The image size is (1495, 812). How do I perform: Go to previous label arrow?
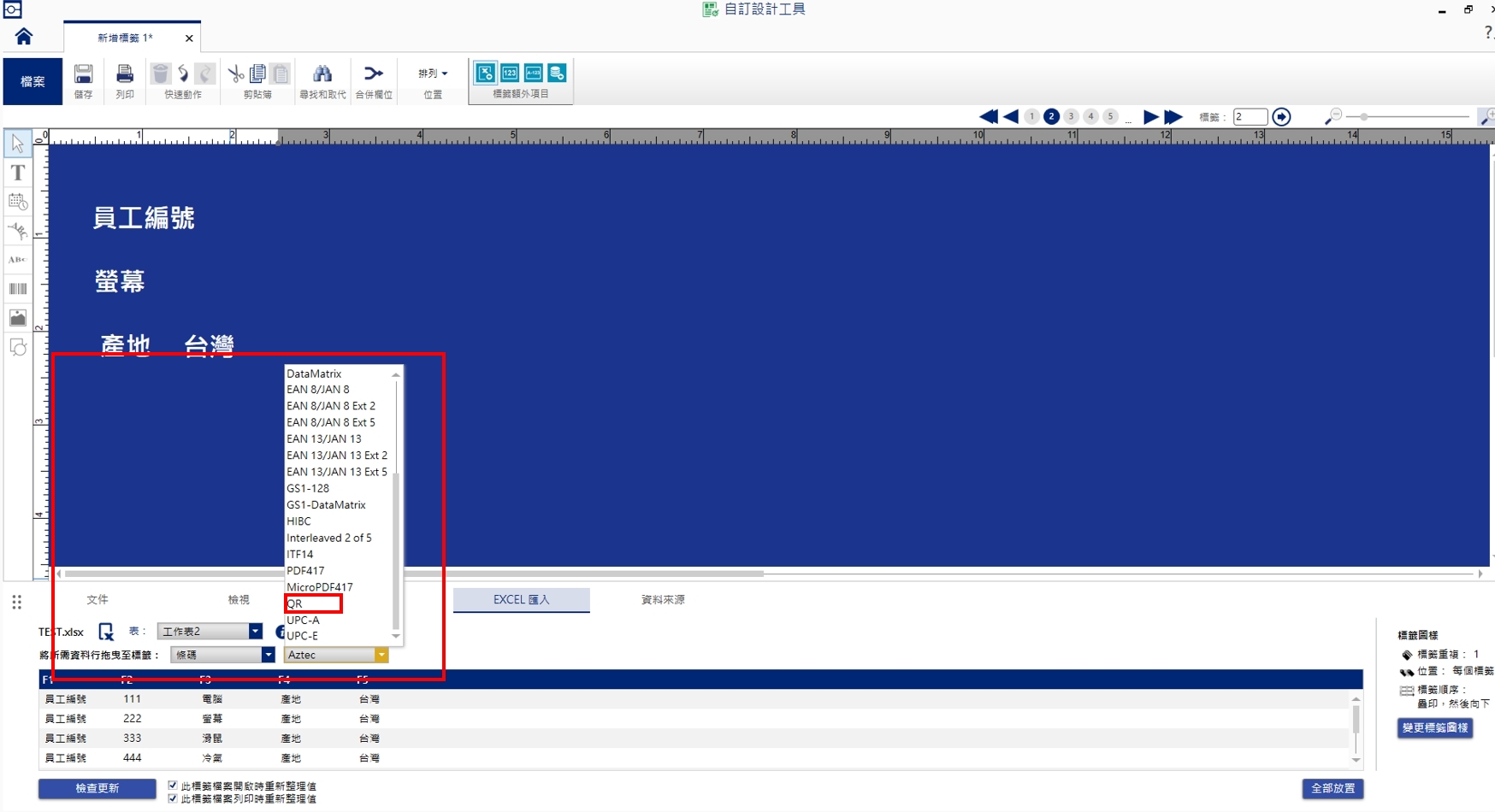1011,116
